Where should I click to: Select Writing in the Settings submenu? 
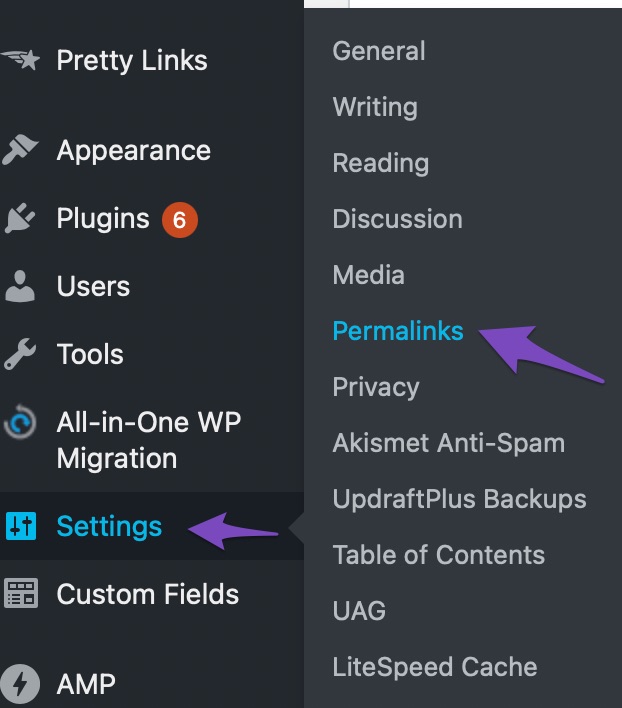click(375, 107)
